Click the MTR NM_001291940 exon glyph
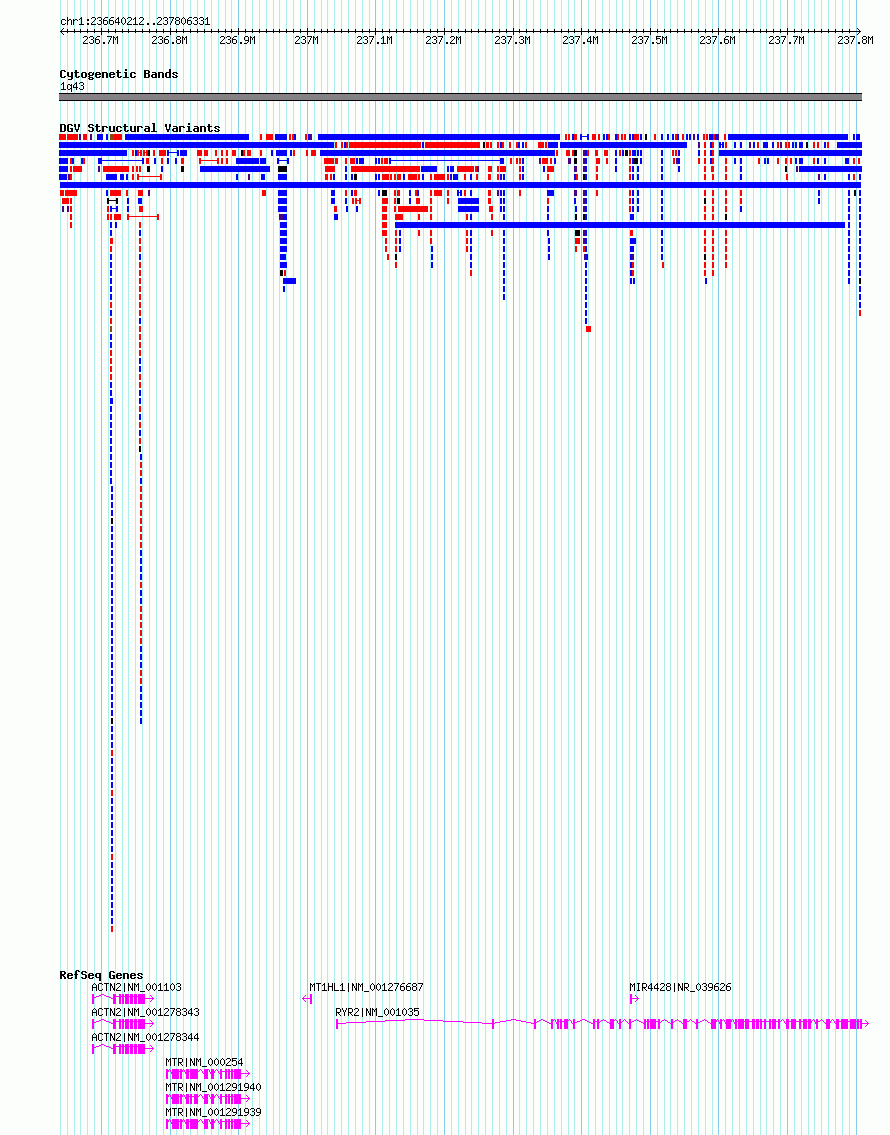This screenshot has width=890, height=1135. tap(208, 1099)
